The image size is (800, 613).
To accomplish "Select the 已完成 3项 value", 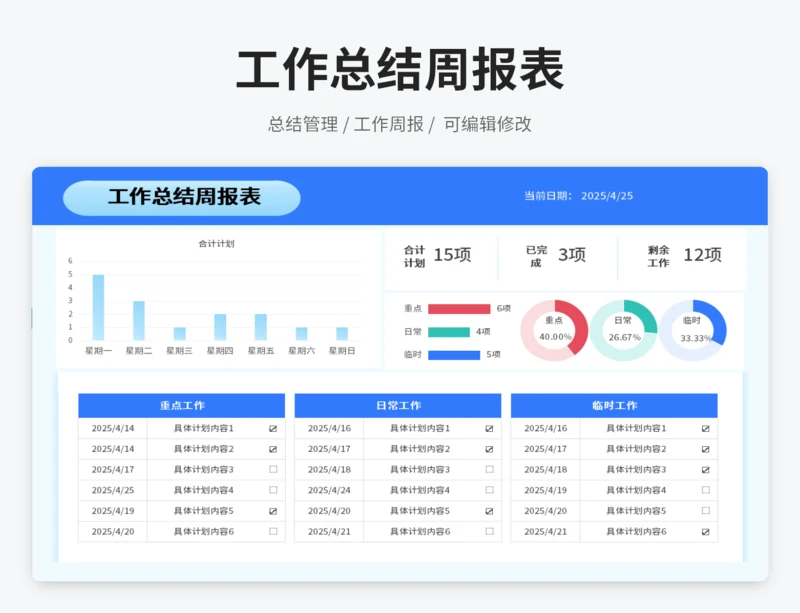I will click(571, 255).
